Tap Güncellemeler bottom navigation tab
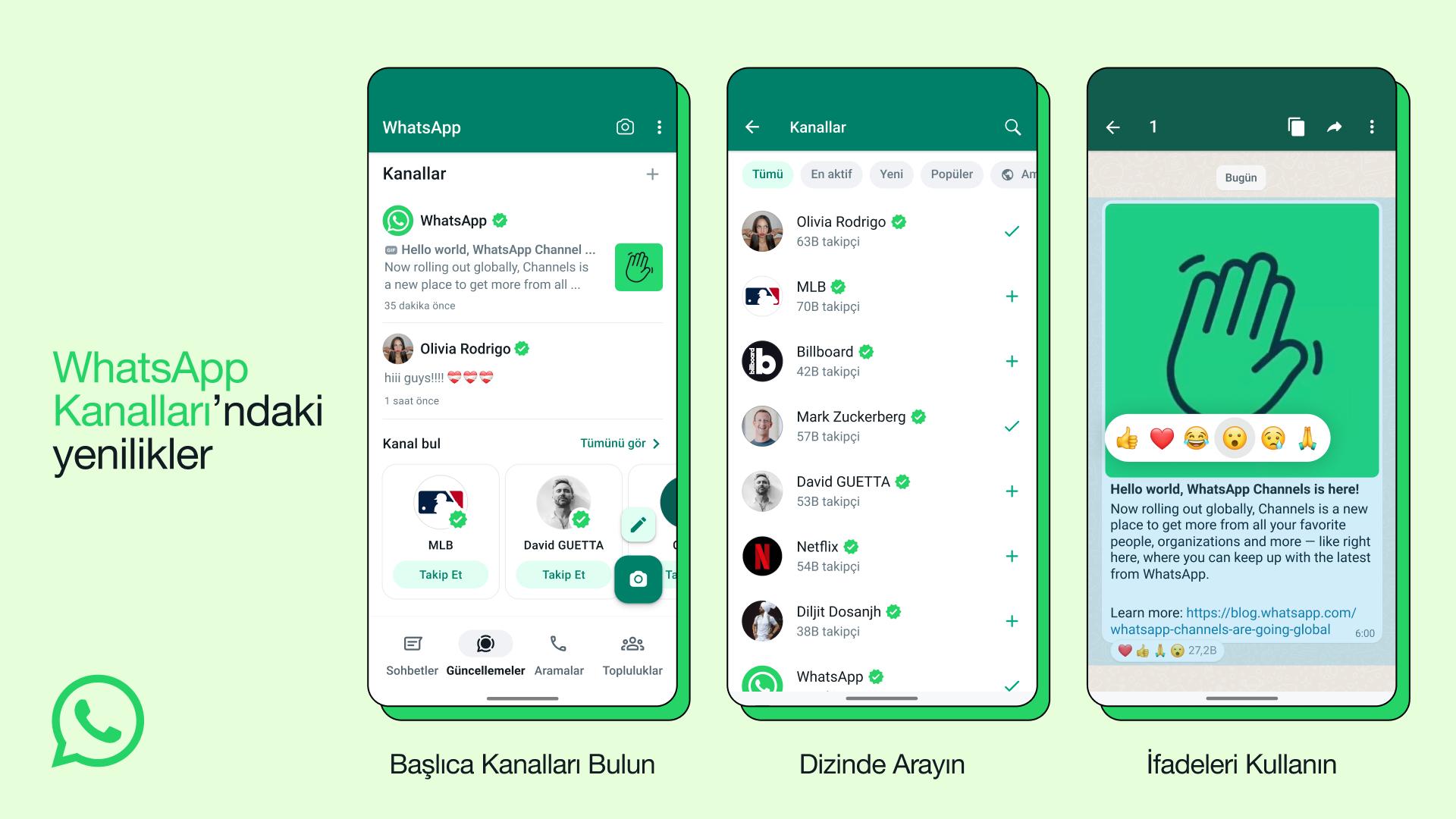The height and width of the screenshot is (819, 1456). pos(487,655)
